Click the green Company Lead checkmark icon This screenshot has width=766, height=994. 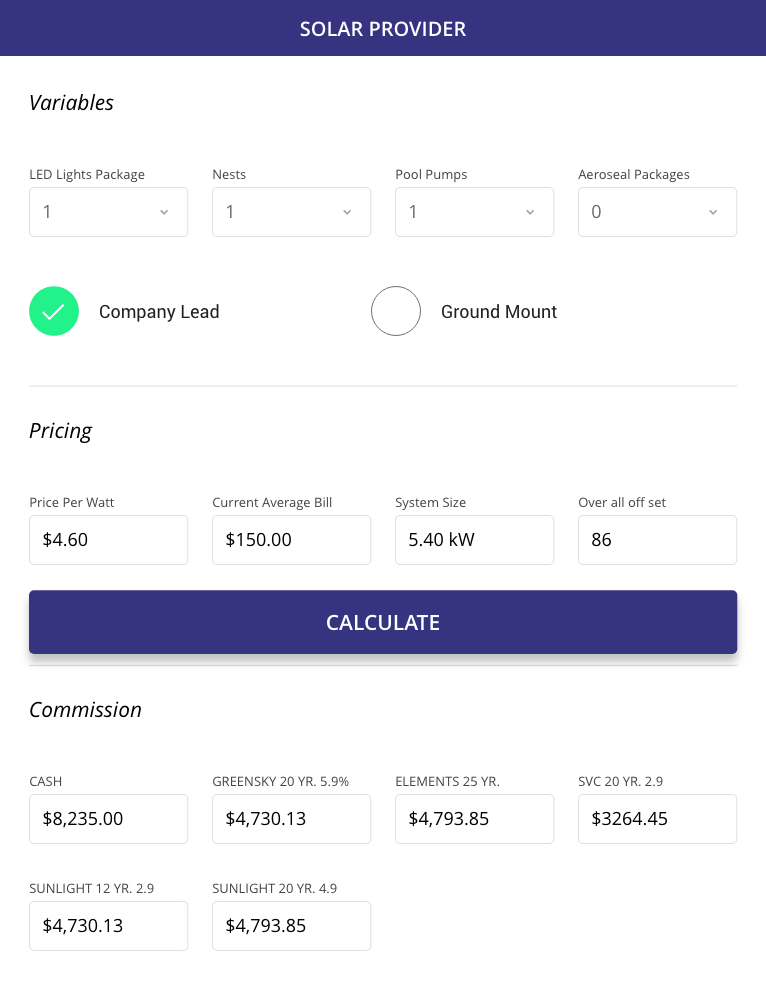coord(54,311)
